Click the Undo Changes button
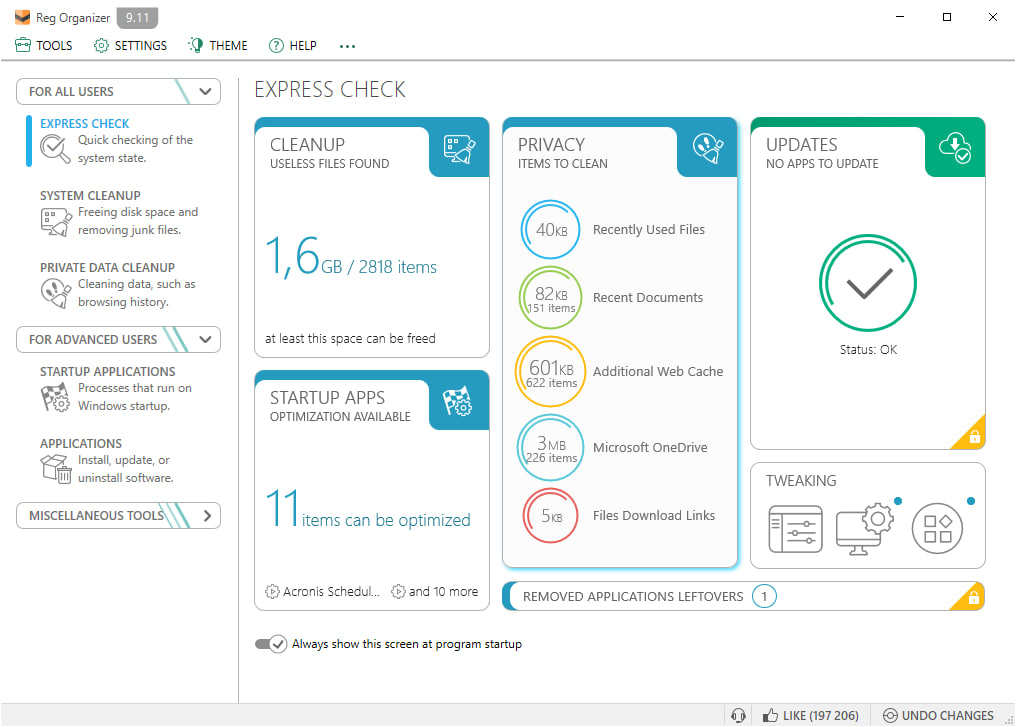Image resolution: width=1016 pixels, height=727 pixels. click(938, 715)
